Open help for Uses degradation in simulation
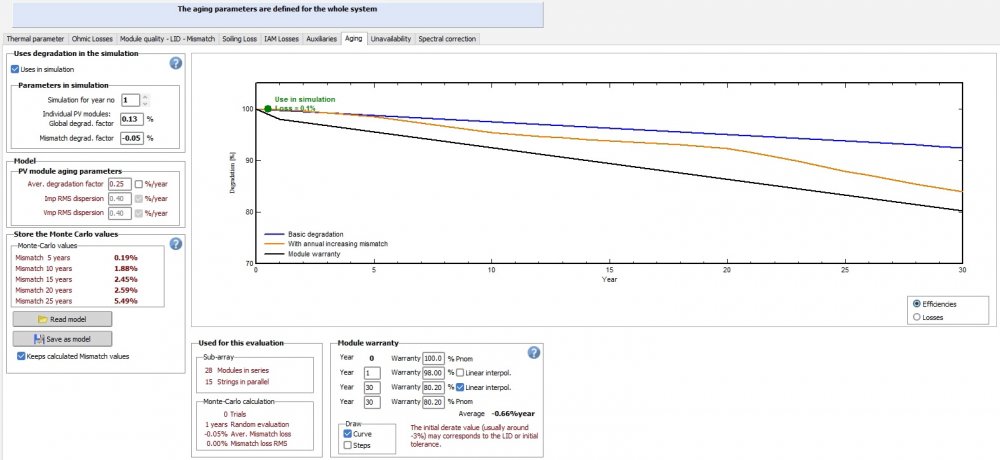 176,63
